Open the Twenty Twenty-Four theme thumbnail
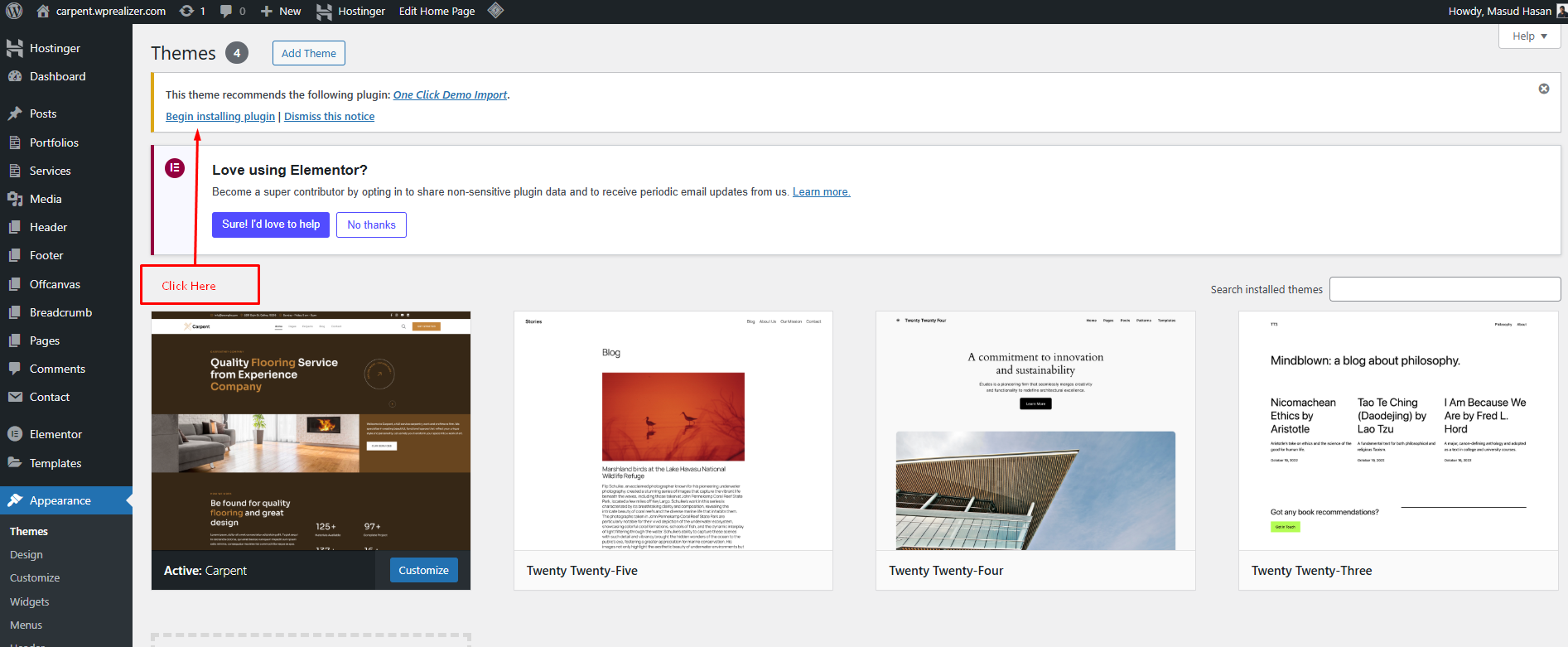1568x647 pixels. (x=1035, y=431)
